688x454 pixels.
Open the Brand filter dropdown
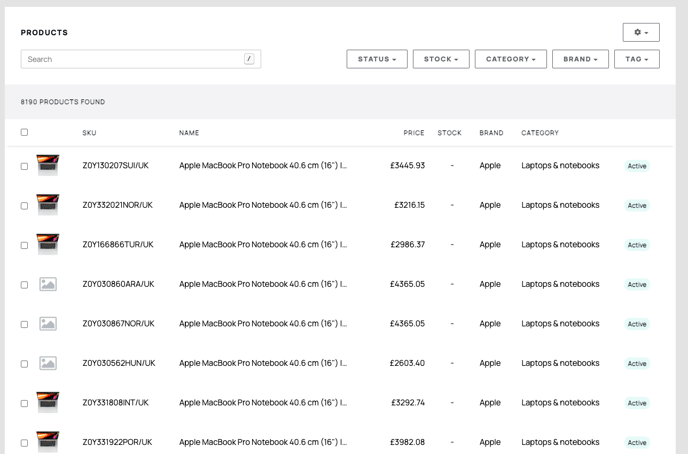coord(580,59)
